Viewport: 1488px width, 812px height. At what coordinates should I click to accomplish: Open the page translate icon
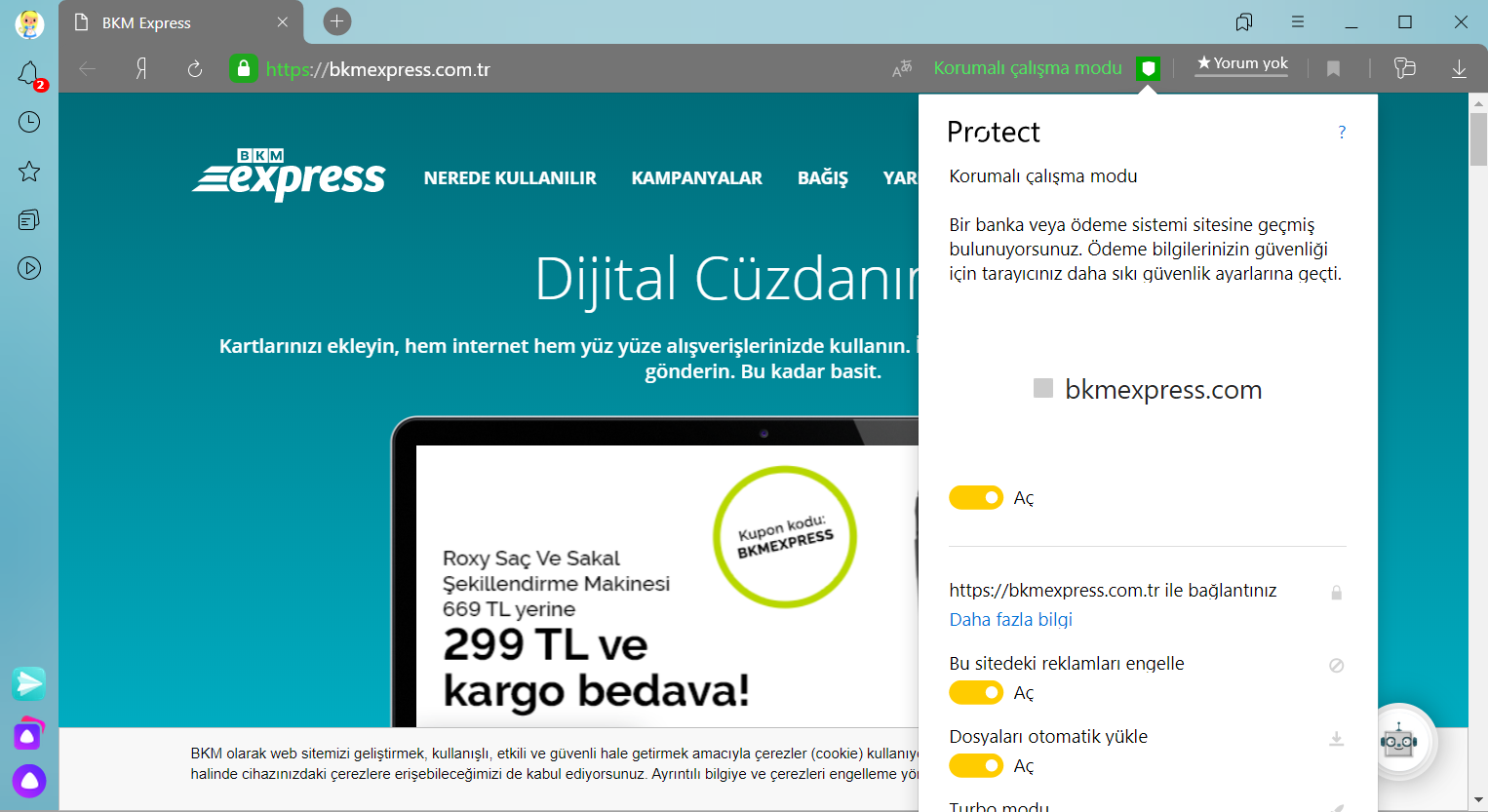pos(902,68)
